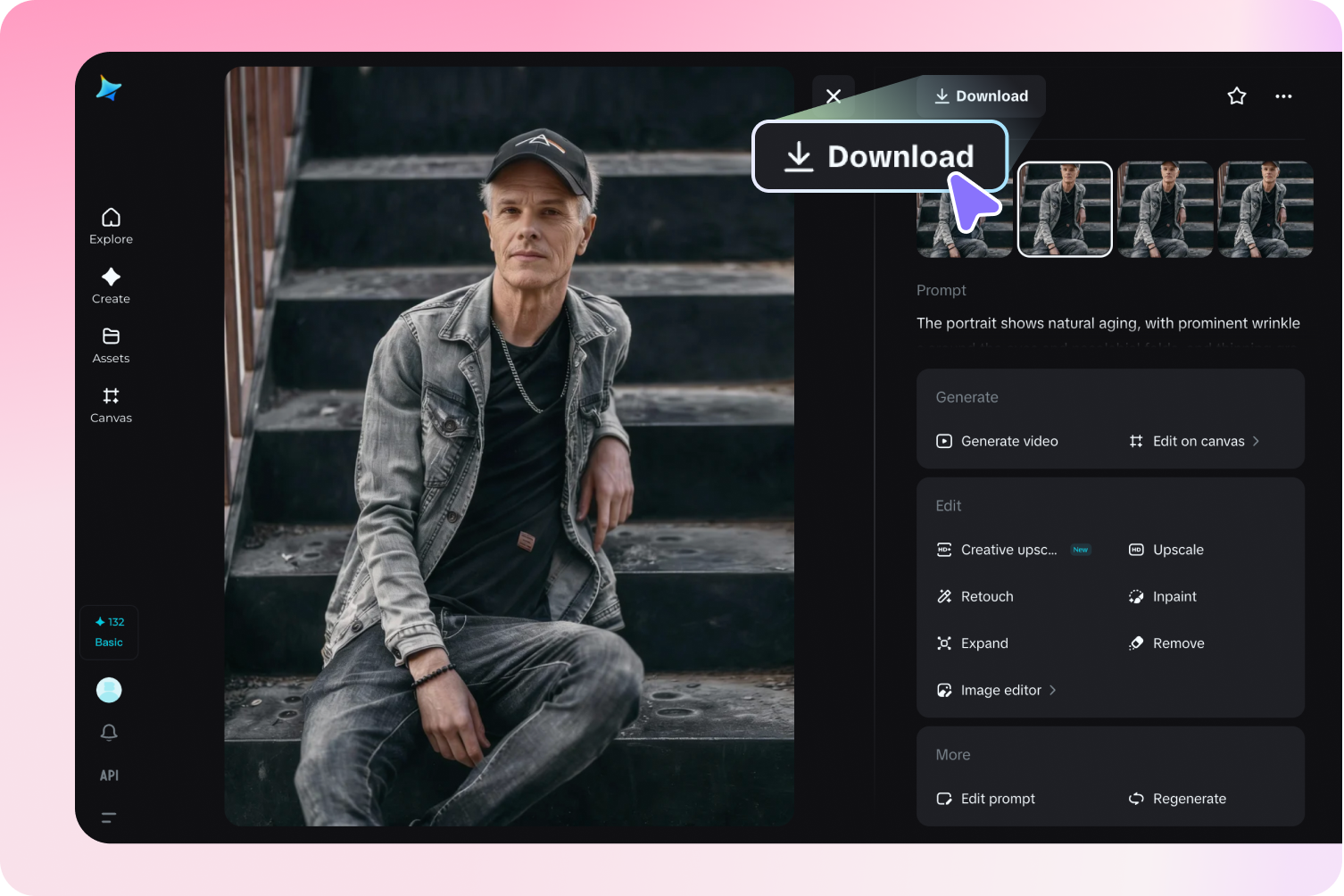The height and width of the screenshot is (896, 1344).
Task: Switch to the Canvas workspace
Action: coord(111,404)
